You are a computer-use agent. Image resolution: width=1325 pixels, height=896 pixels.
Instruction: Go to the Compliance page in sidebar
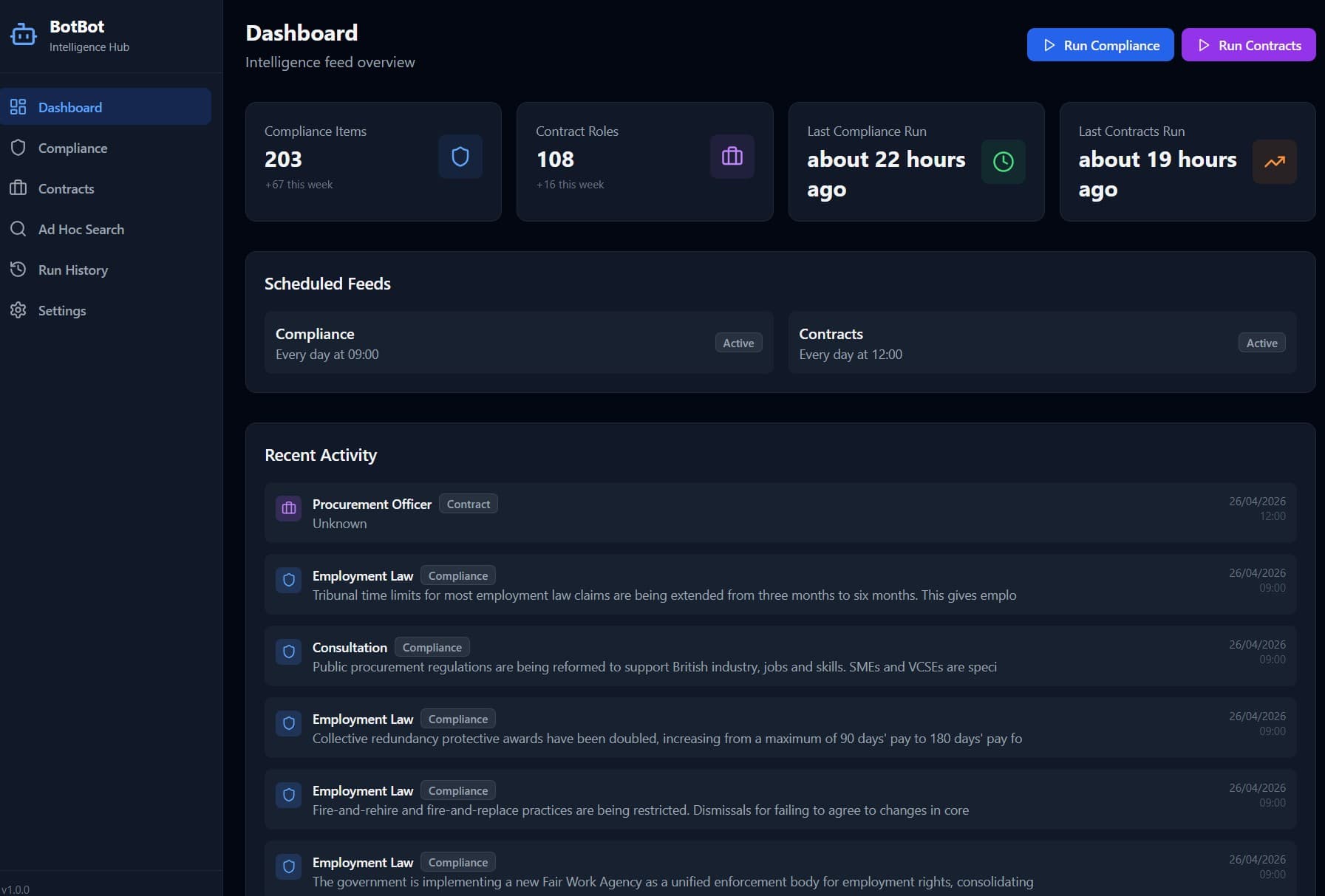[72, 148]
